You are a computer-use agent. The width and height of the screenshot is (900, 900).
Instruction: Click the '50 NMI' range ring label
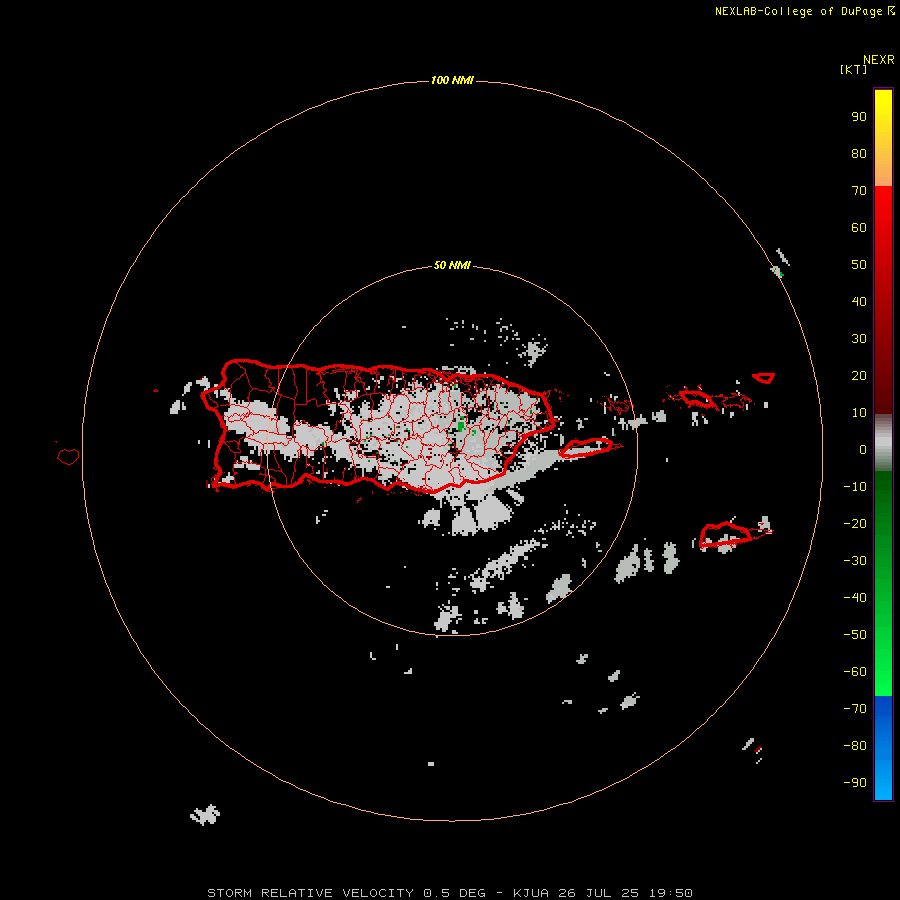452,265
